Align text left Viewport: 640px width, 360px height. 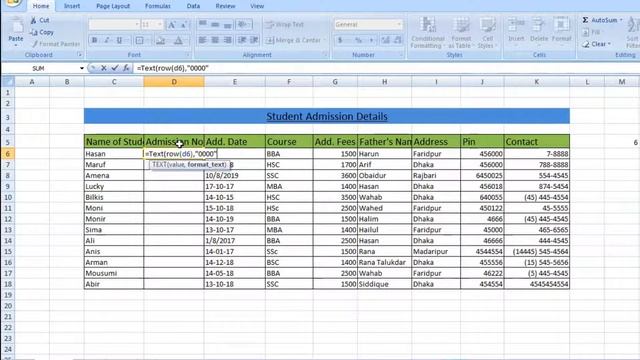[x=202, y=40]
